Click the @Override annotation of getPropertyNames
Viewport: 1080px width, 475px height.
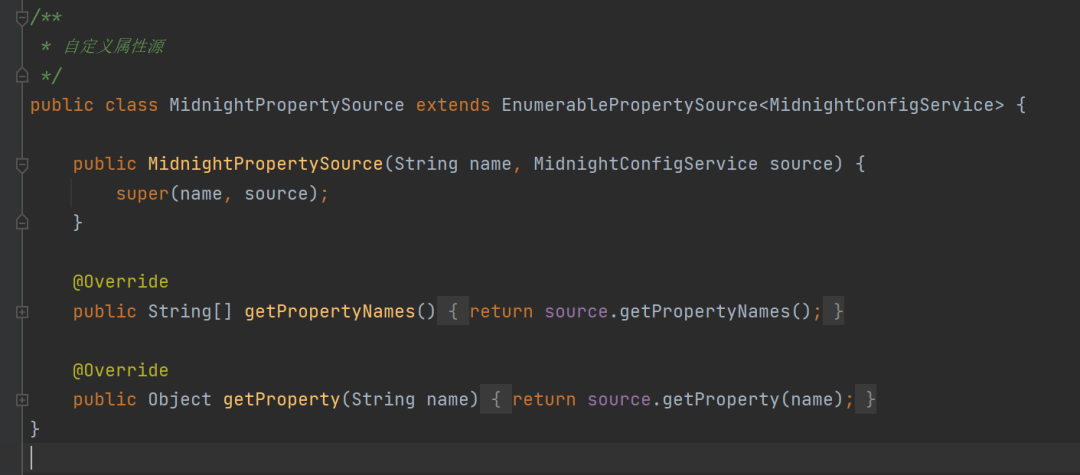[121, 282]
